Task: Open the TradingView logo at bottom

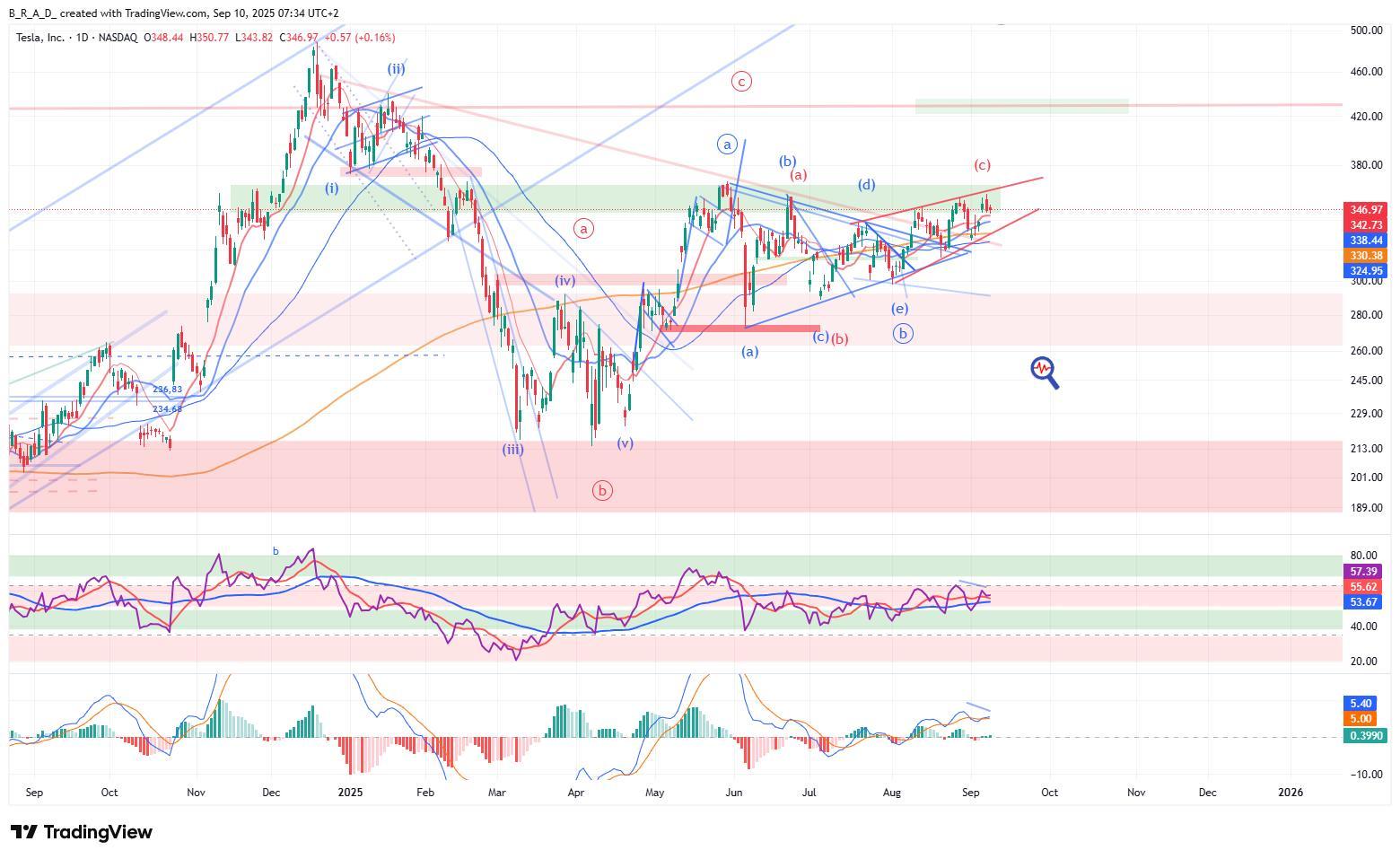Action: click(x=82, y=832)
